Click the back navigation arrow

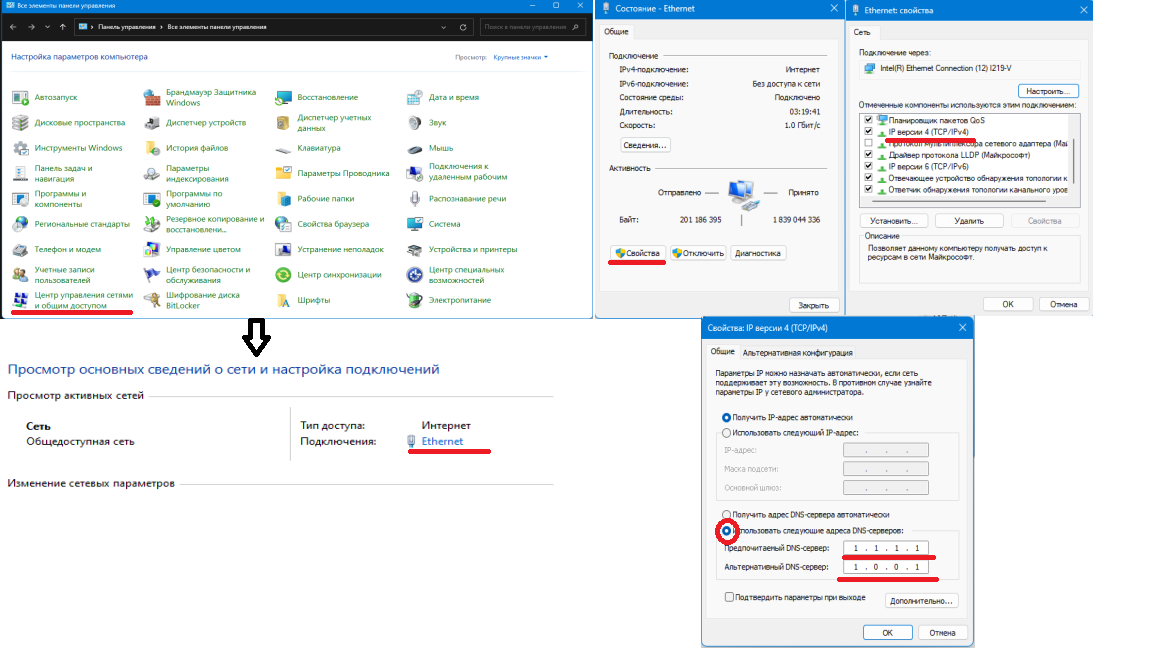coord(13,27)
